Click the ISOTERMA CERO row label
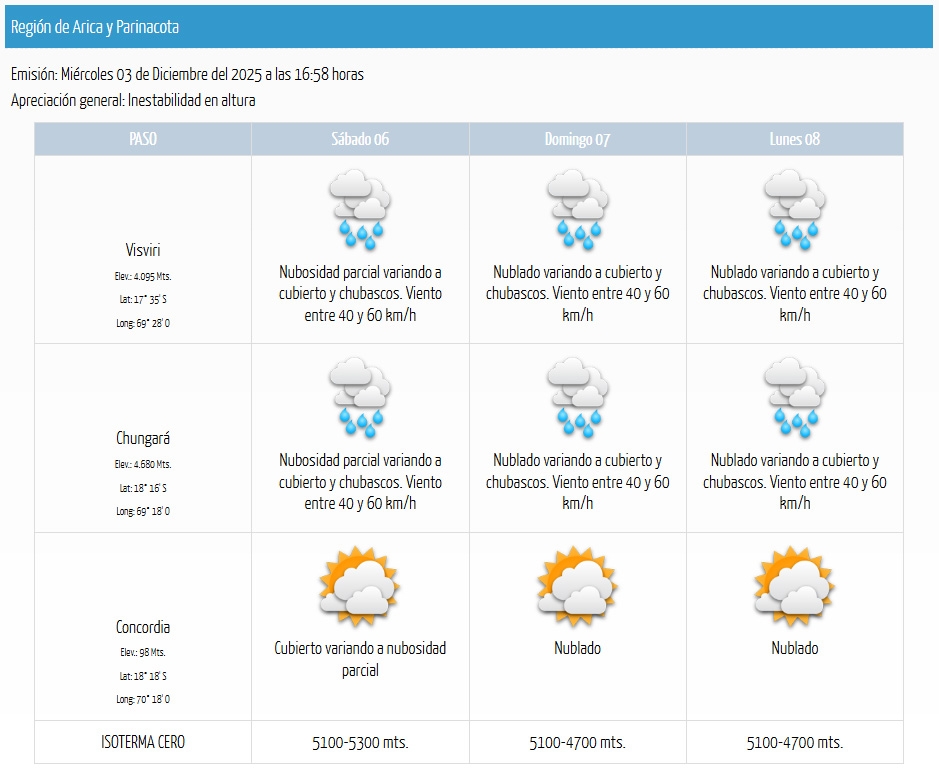 pos(143,742)
